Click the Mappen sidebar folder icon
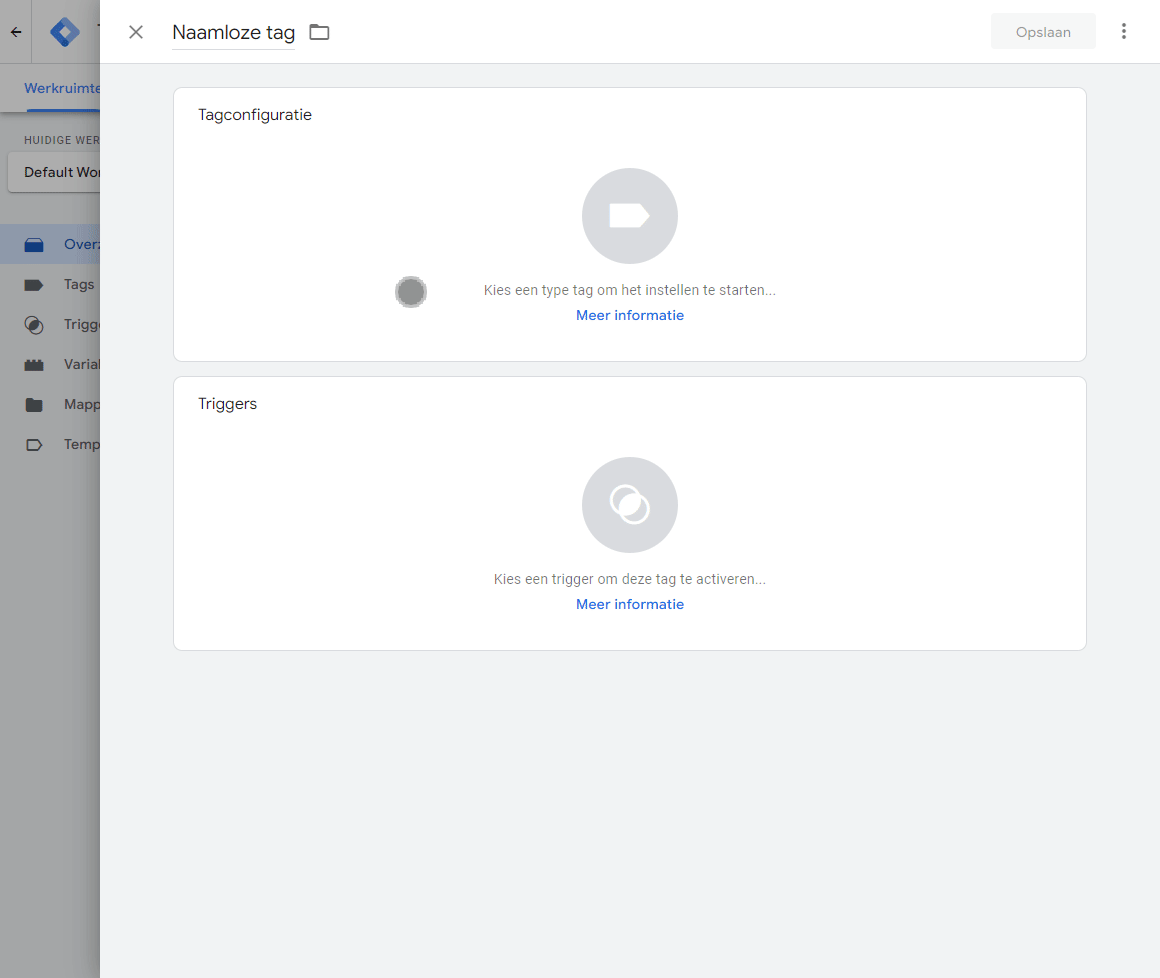Viewport: 1160px width, 978px height. point(34,405)
